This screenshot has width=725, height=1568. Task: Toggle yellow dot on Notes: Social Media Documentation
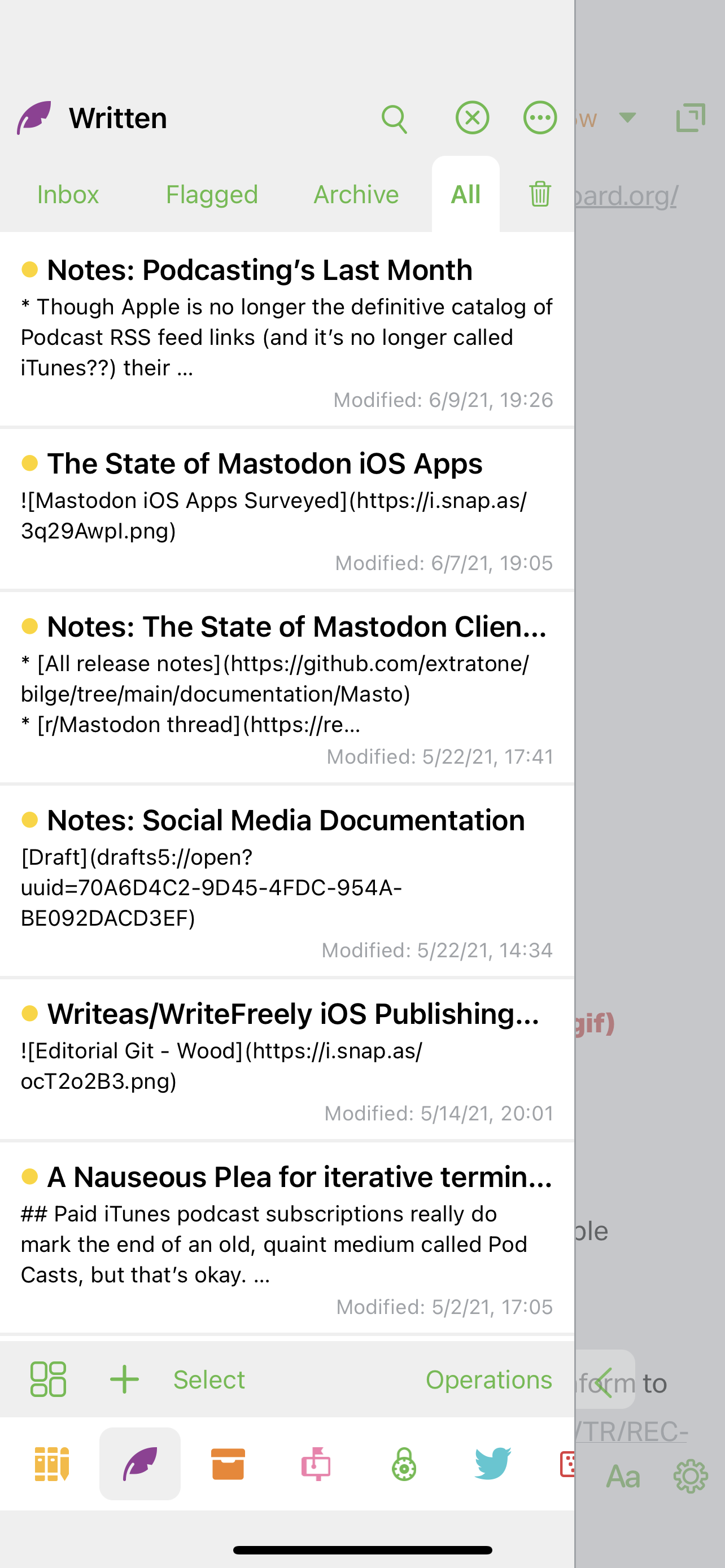click(x=30, y=820)
